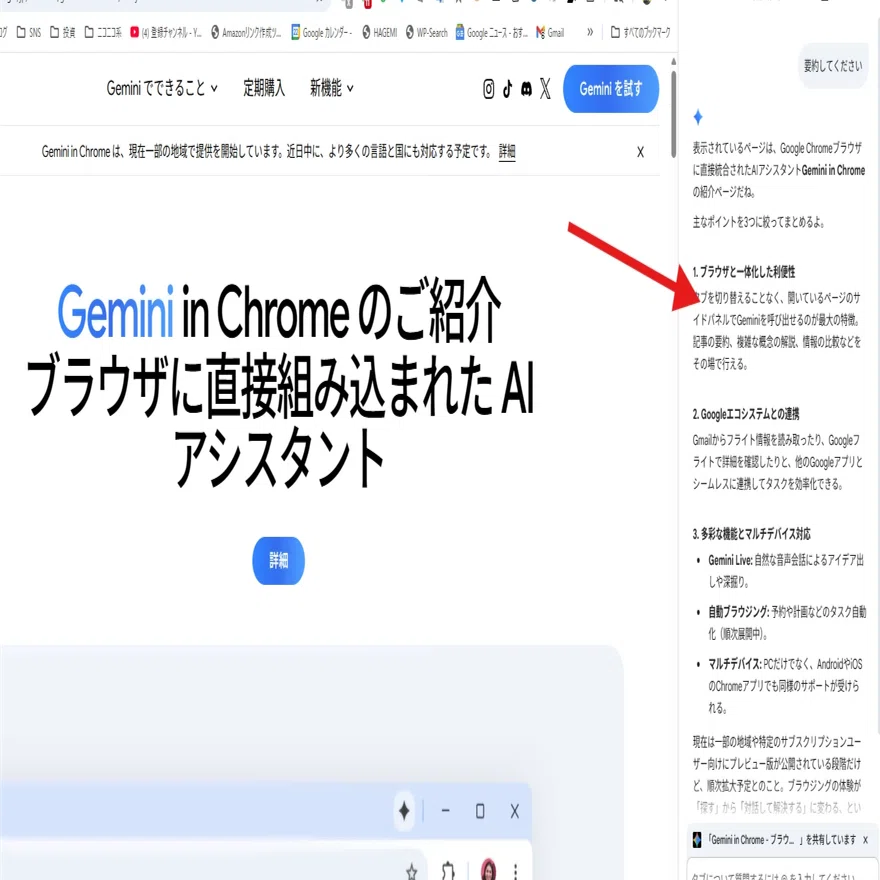Viewport: 880px width, 880px height.
Task: Click the page's vertical scrollbar thumb
Action: click(673, 114)
